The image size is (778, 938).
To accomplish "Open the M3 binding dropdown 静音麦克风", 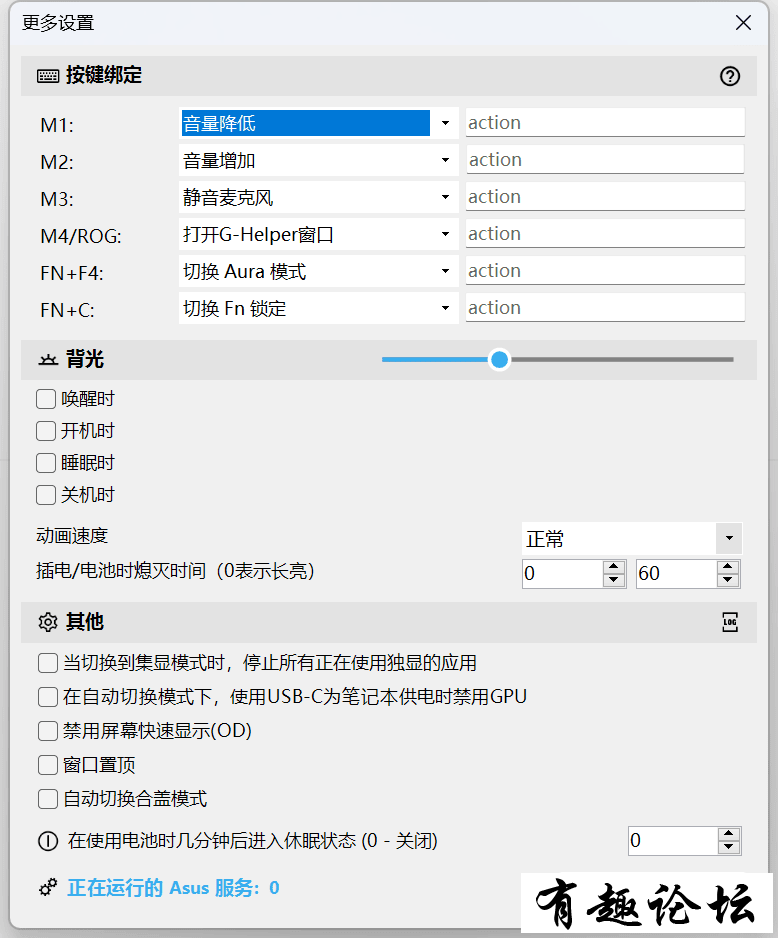I will [318, 197].
